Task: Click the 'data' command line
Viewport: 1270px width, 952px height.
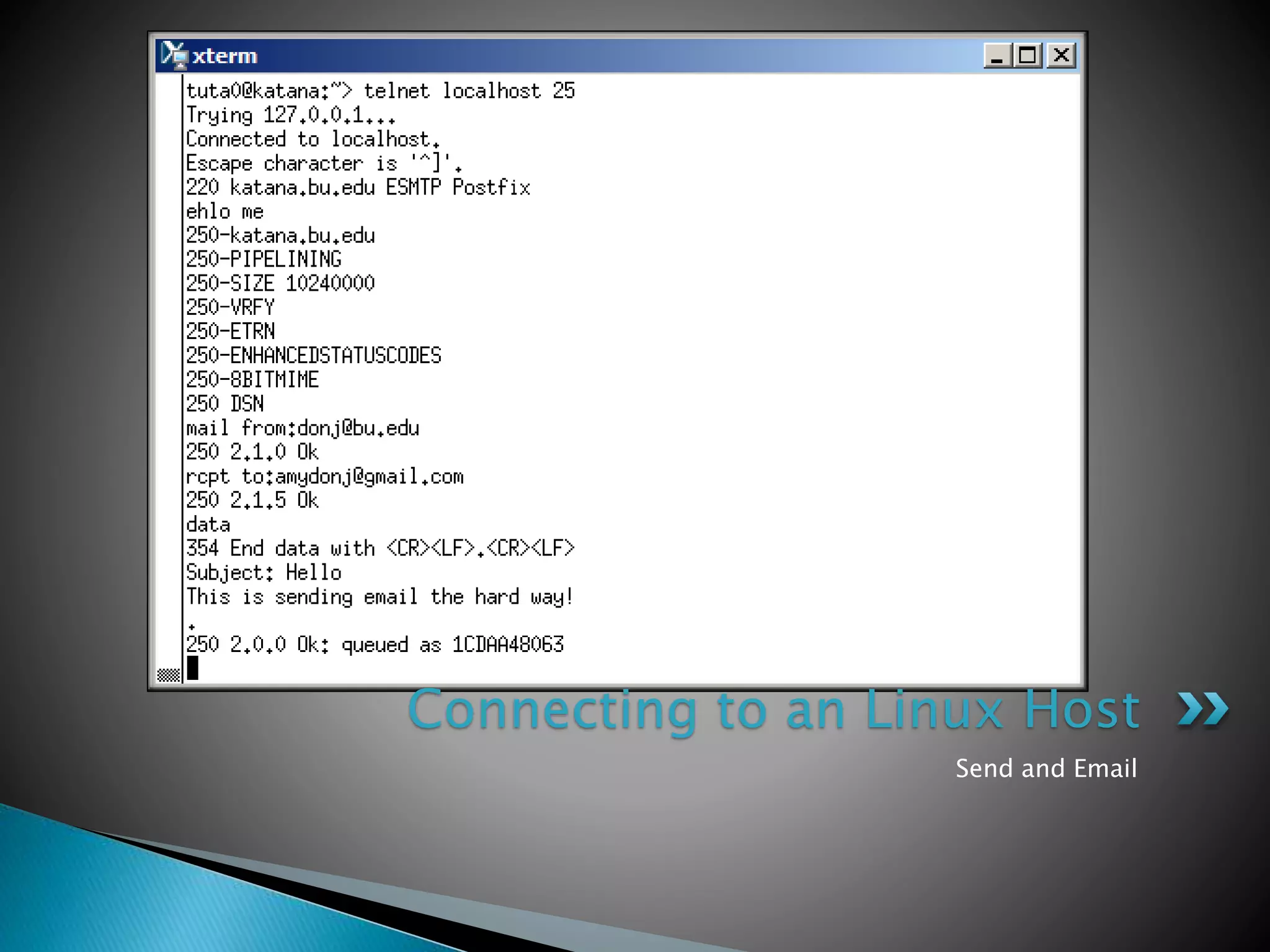Action: 208,525
